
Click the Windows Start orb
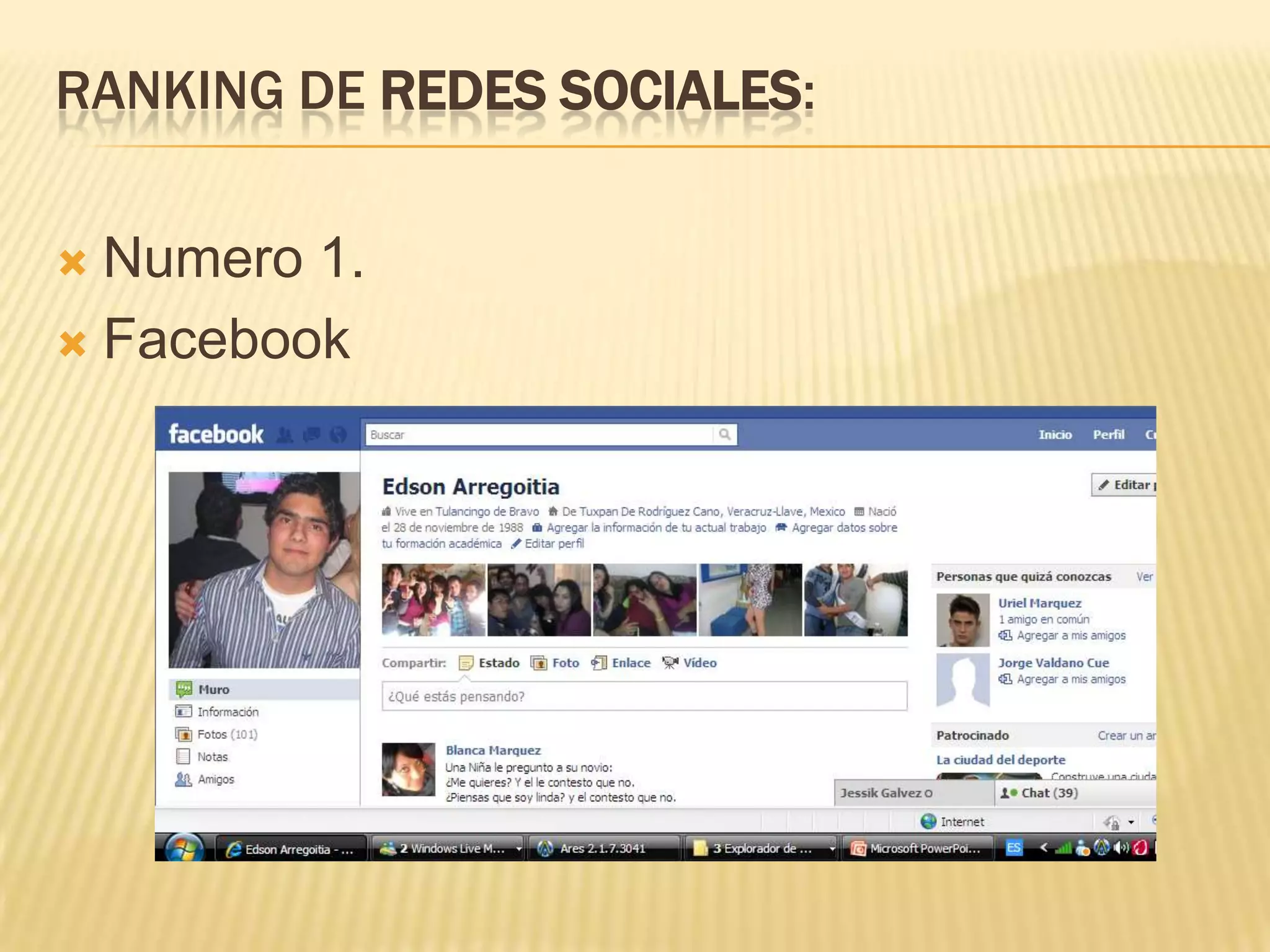[184, 847]
